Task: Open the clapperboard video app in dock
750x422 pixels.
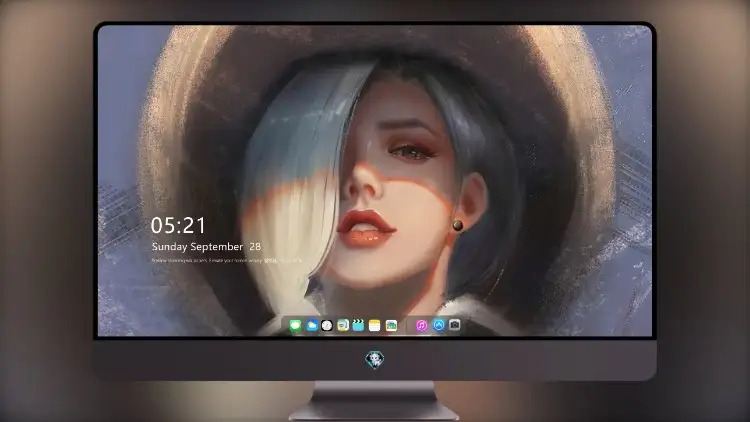Action: (358, 326)
